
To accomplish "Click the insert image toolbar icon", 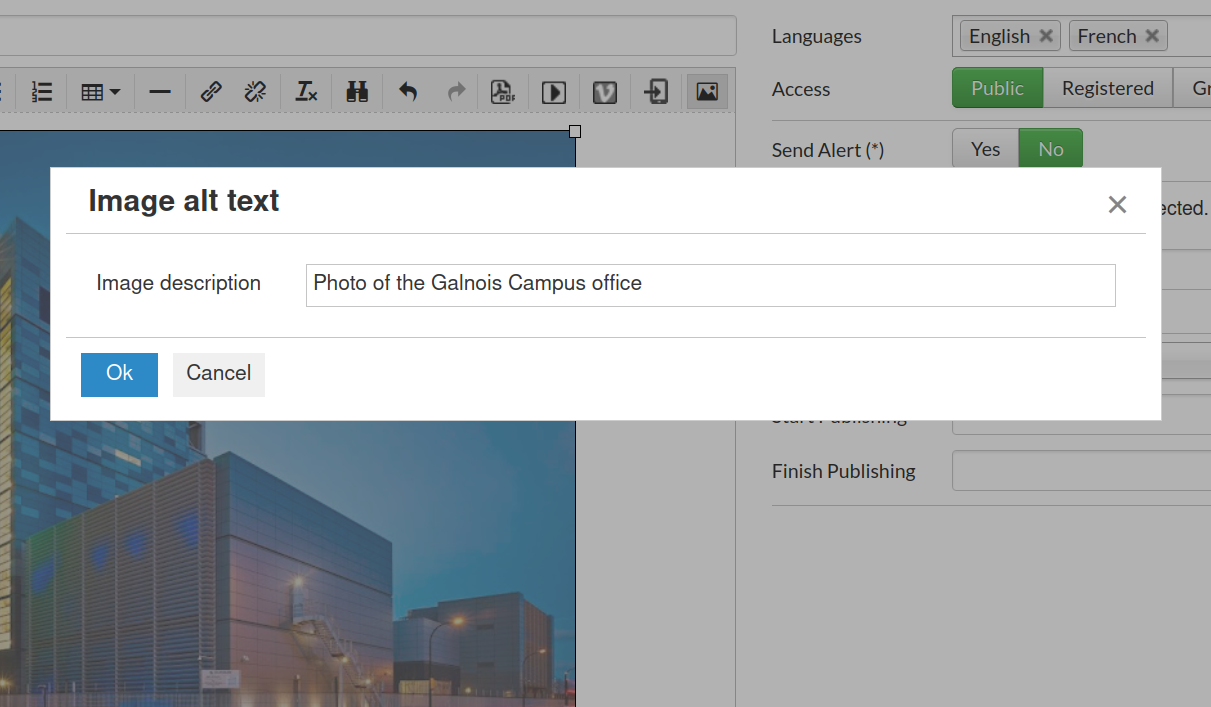I will point(707,92).
